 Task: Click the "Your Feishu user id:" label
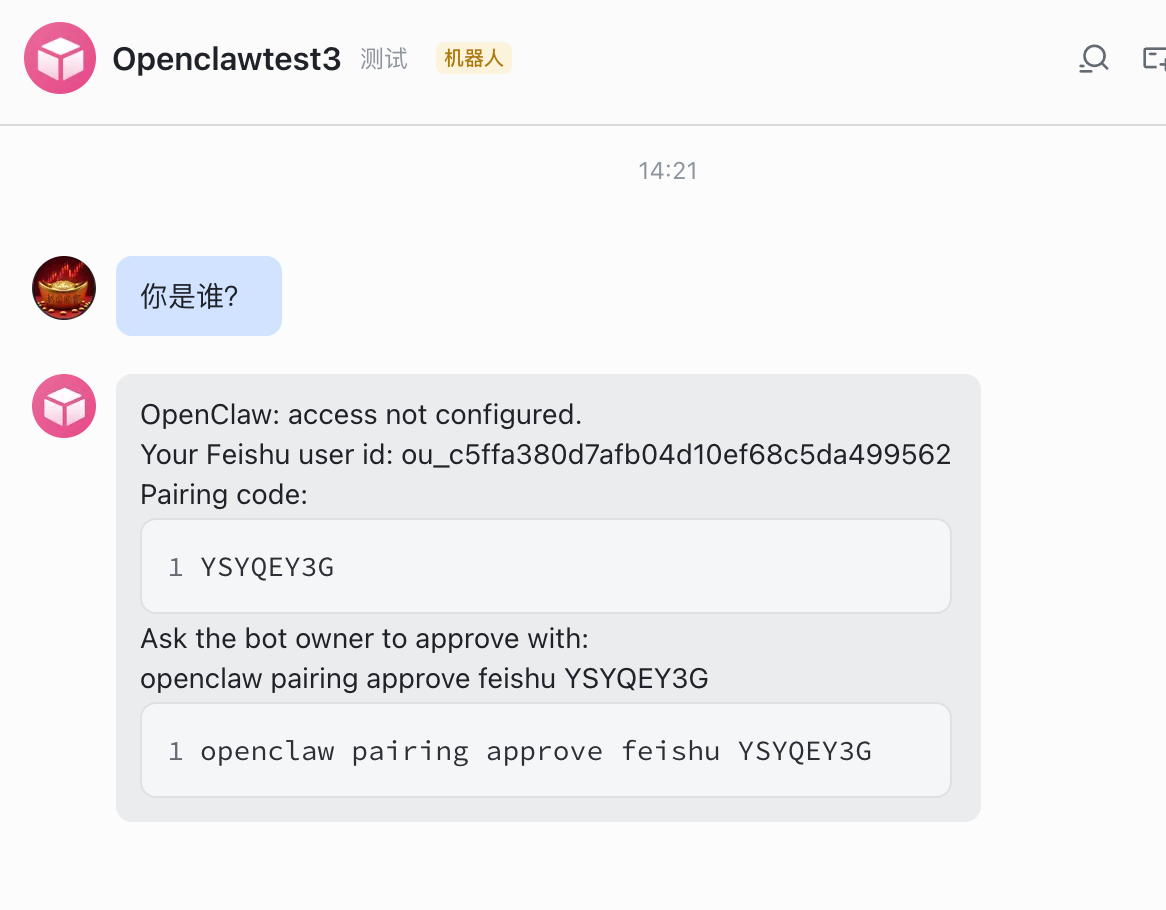[267, 455]
